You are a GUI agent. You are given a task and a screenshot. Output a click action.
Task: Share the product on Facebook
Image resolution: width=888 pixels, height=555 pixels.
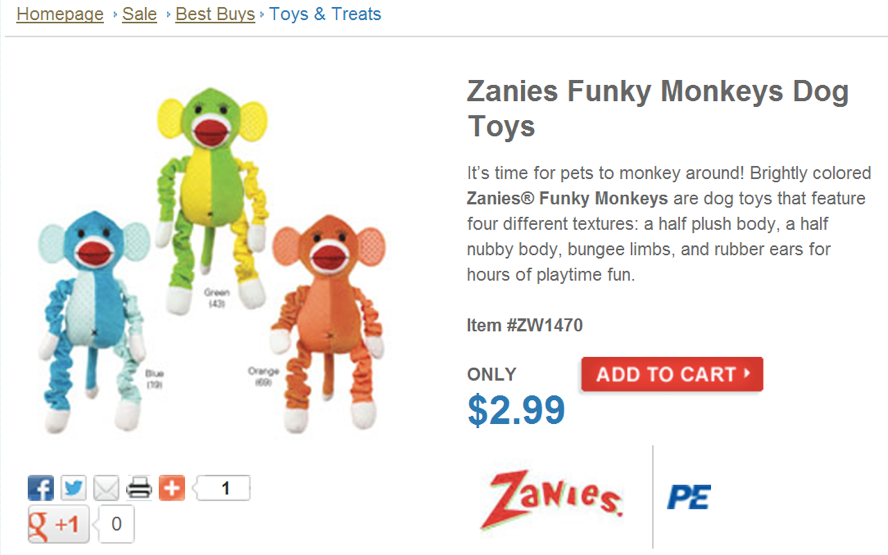pyautogui.click(x=41, y=488)
